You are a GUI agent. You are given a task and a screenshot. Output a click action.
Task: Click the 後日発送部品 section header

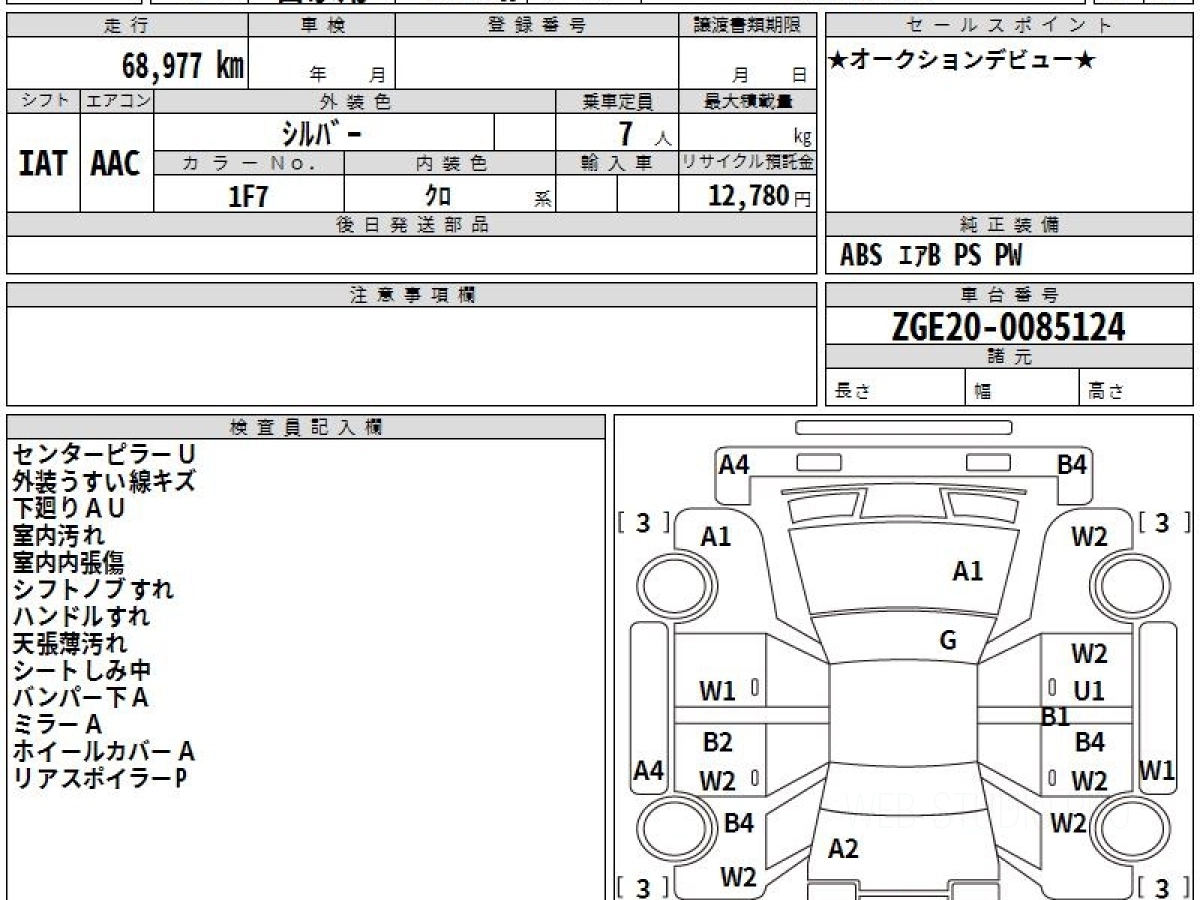[412, 225]
